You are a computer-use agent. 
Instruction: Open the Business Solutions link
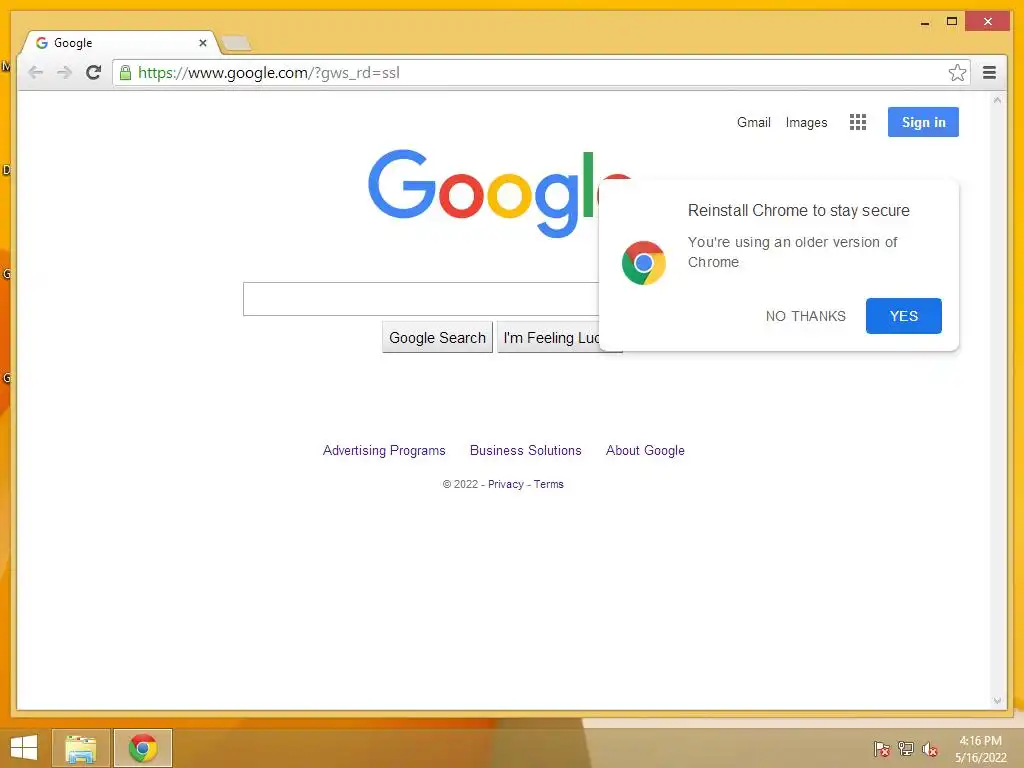pyautogui.click(x=526, y=451)
